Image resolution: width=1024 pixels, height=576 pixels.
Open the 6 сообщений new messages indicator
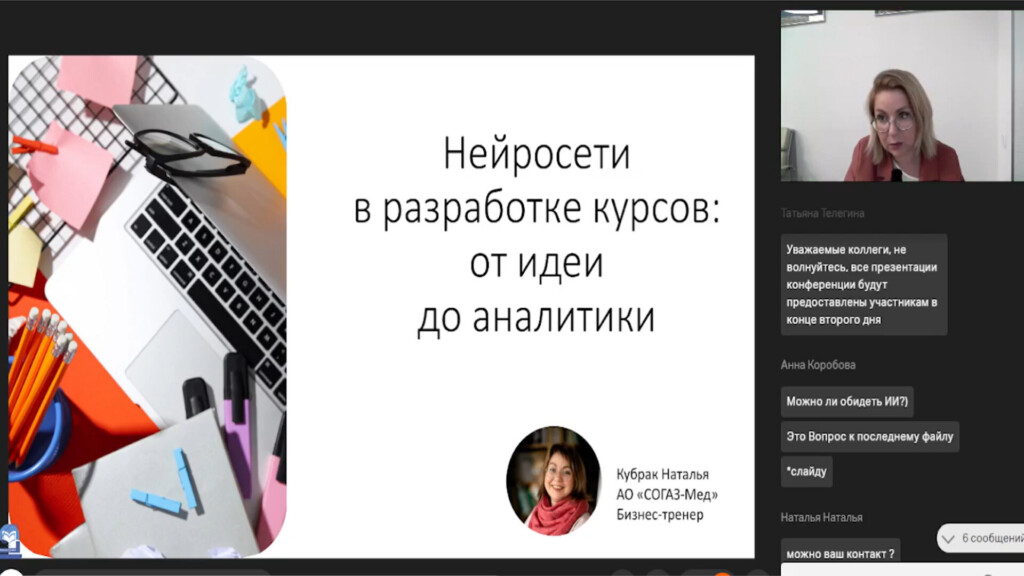coord(980,538)
